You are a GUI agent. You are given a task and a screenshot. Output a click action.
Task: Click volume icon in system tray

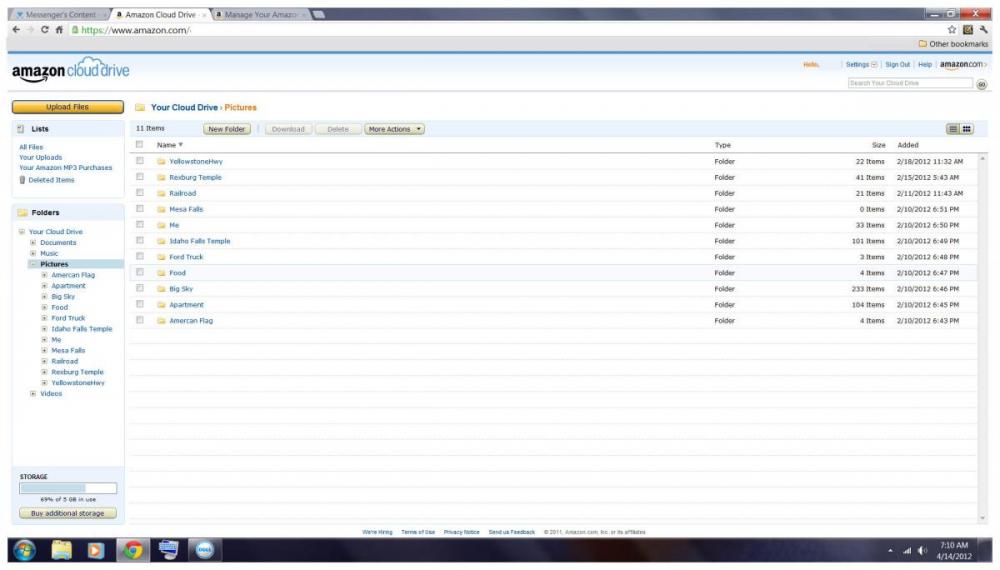pyautogui.click(x=923, y=551)
